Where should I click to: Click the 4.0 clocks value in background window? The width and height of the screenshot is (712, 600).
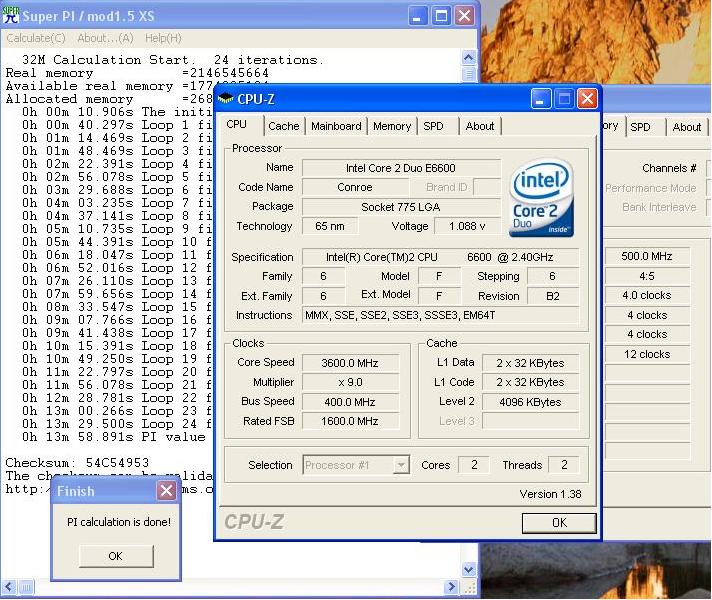pos(647,295)
